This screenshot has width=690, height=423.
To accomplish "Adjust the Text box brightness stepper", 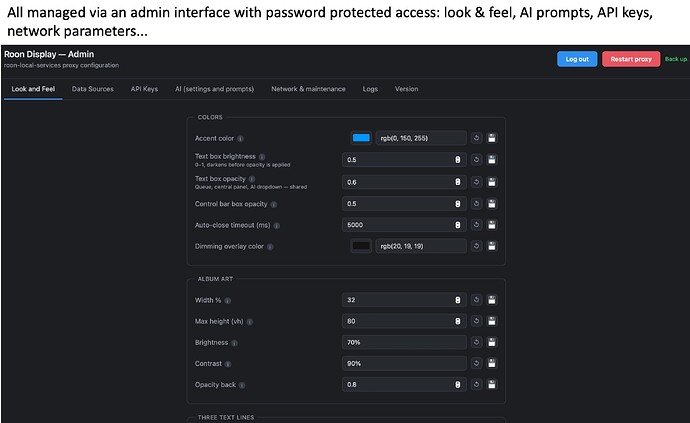I will point(458,160).
